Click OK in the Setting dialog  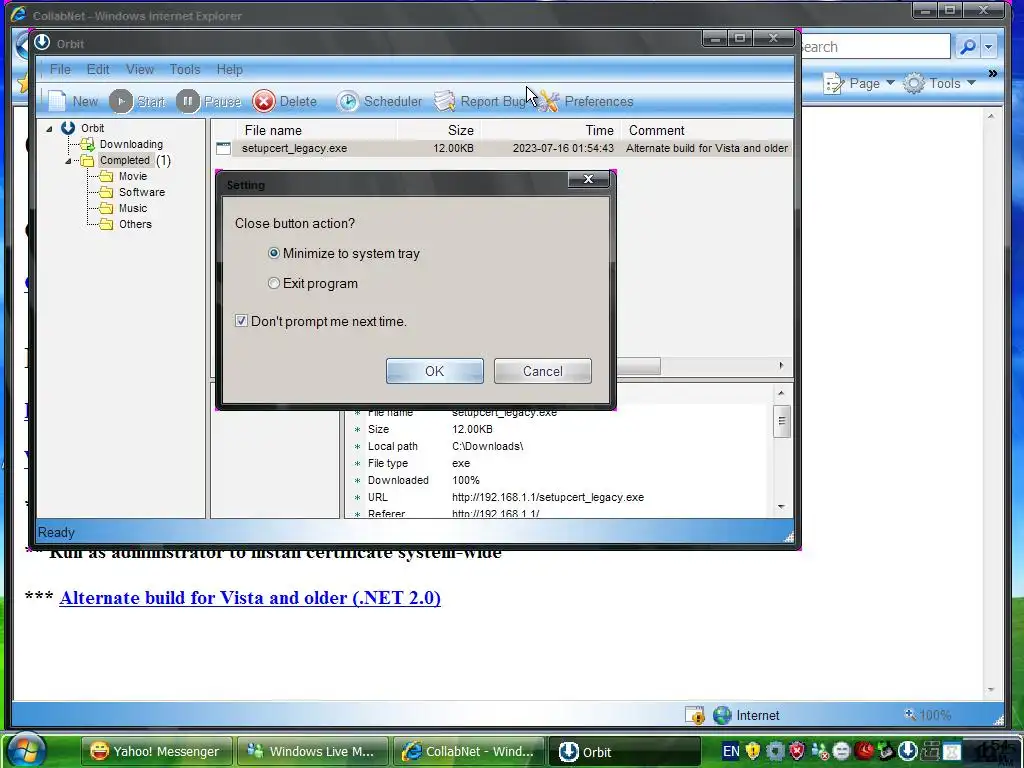click(435, 371)
